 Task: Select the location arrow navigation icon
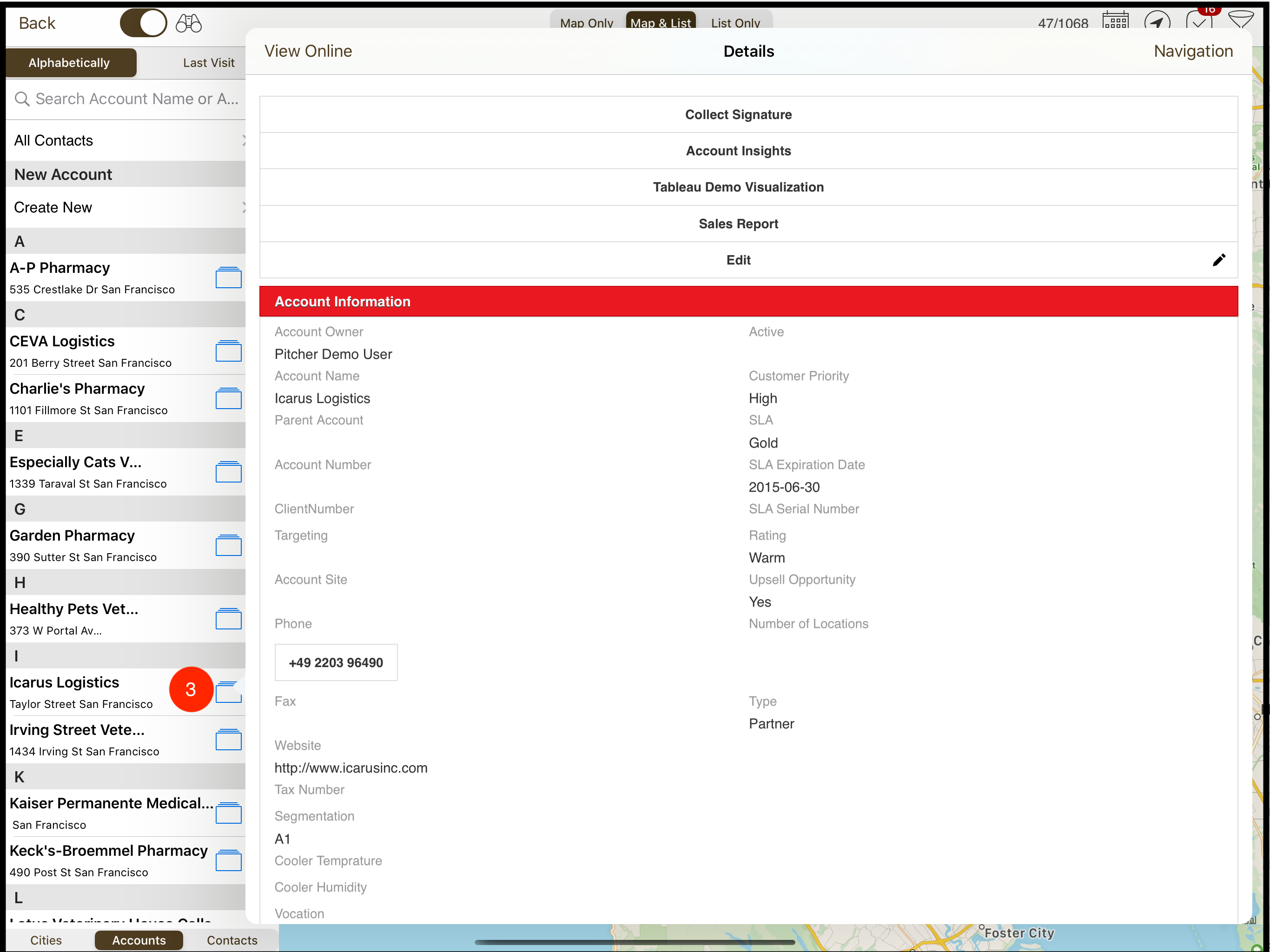point(1158,22)
